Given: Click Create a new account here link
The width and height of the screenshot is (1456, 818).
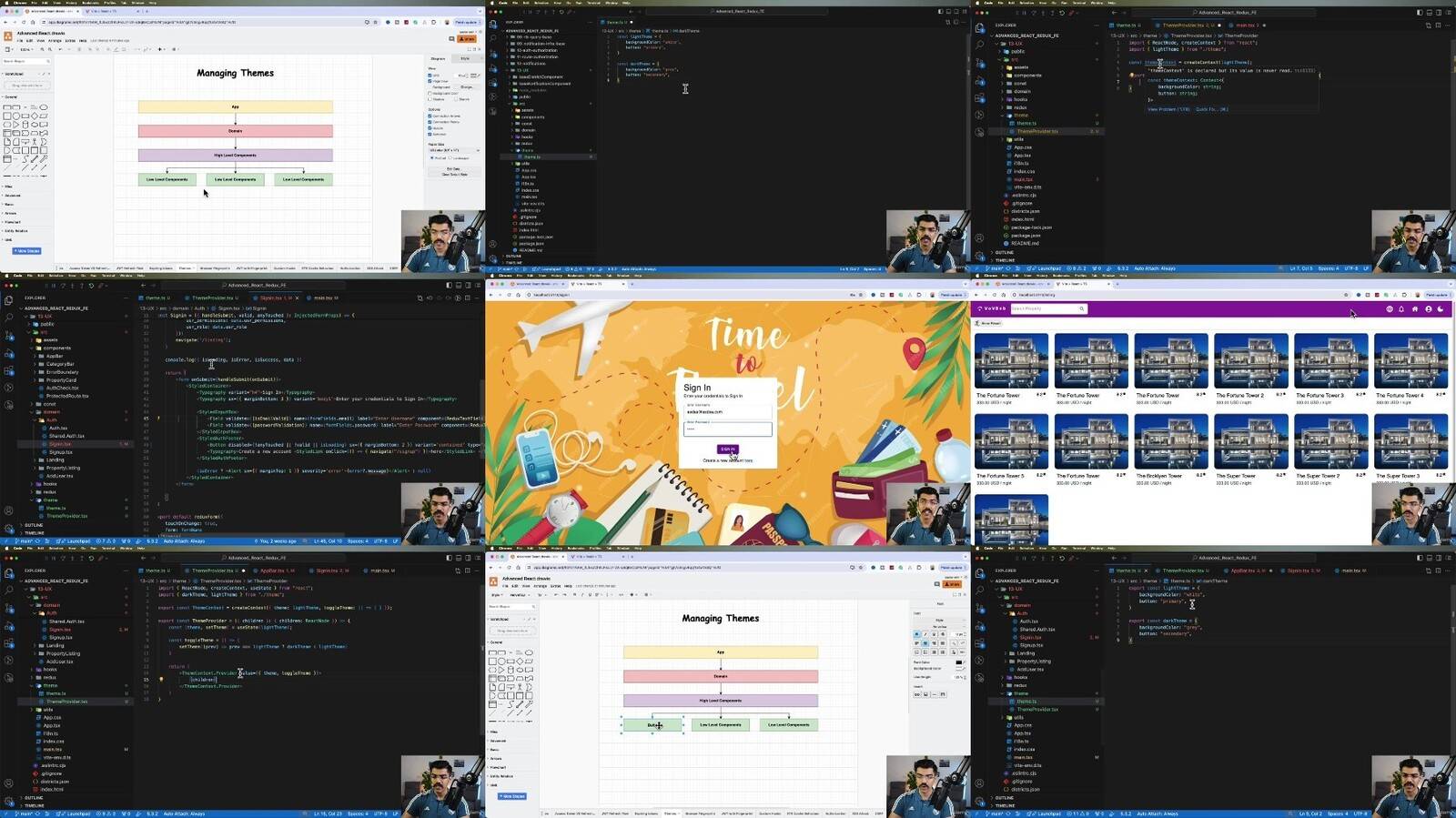Looking at the screenshot, I should tap(727, 460).
